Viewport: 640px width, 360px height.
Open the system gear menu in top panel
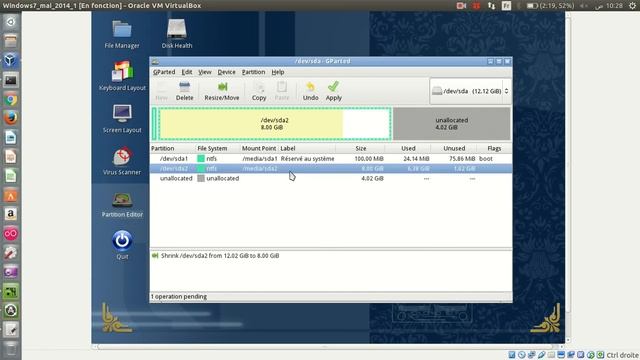click(632, 6)
